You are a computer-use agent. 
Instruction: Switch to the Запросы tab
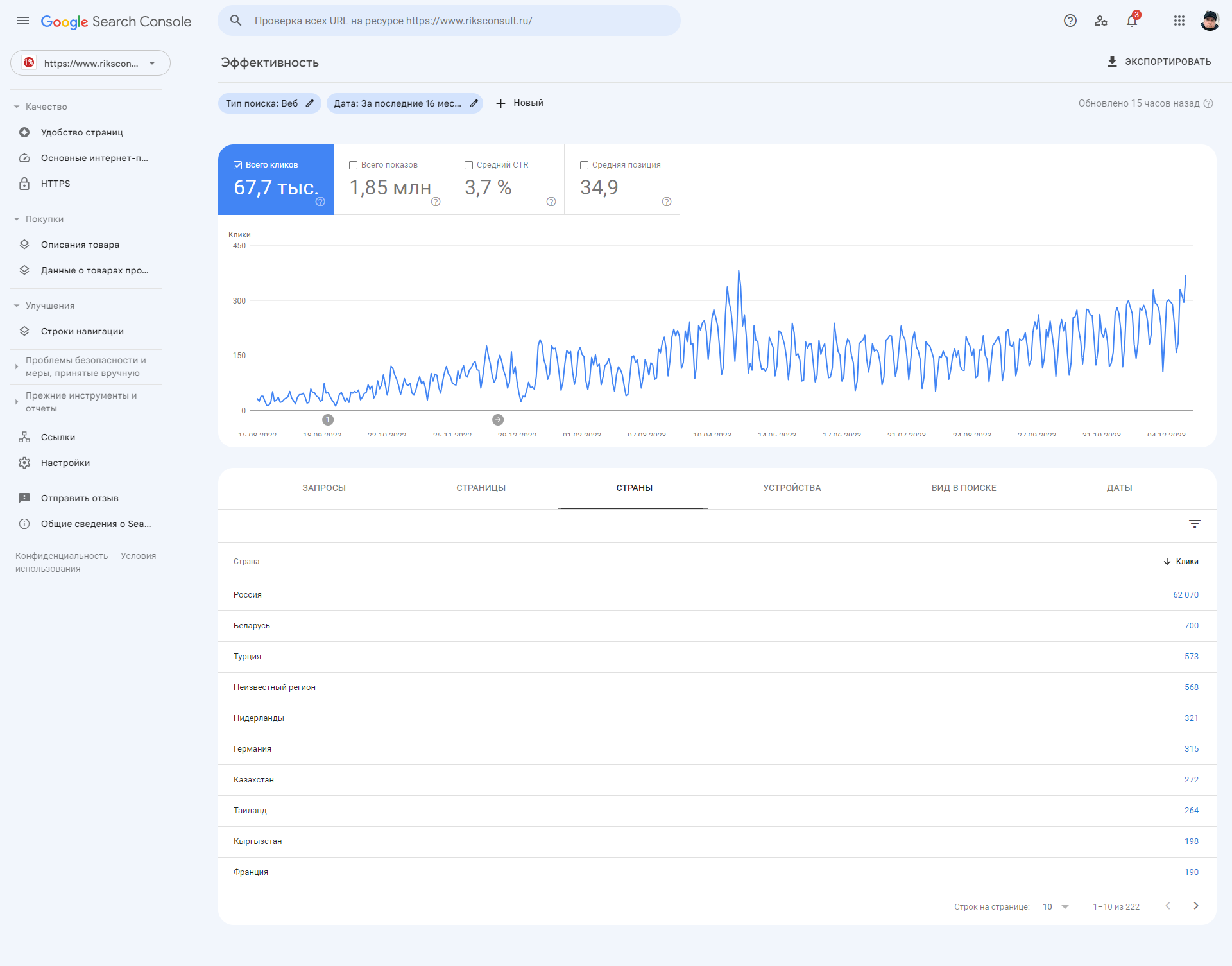(324, 488)
